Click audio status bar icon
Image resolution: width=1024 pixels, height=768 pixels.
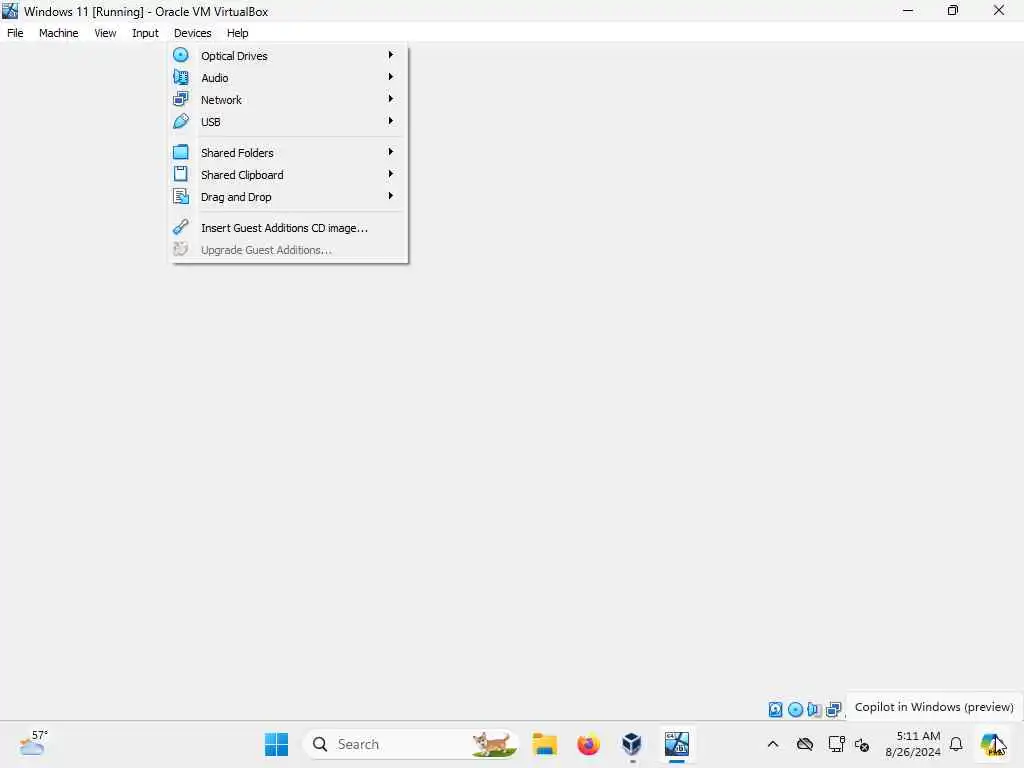click(814, 709)
